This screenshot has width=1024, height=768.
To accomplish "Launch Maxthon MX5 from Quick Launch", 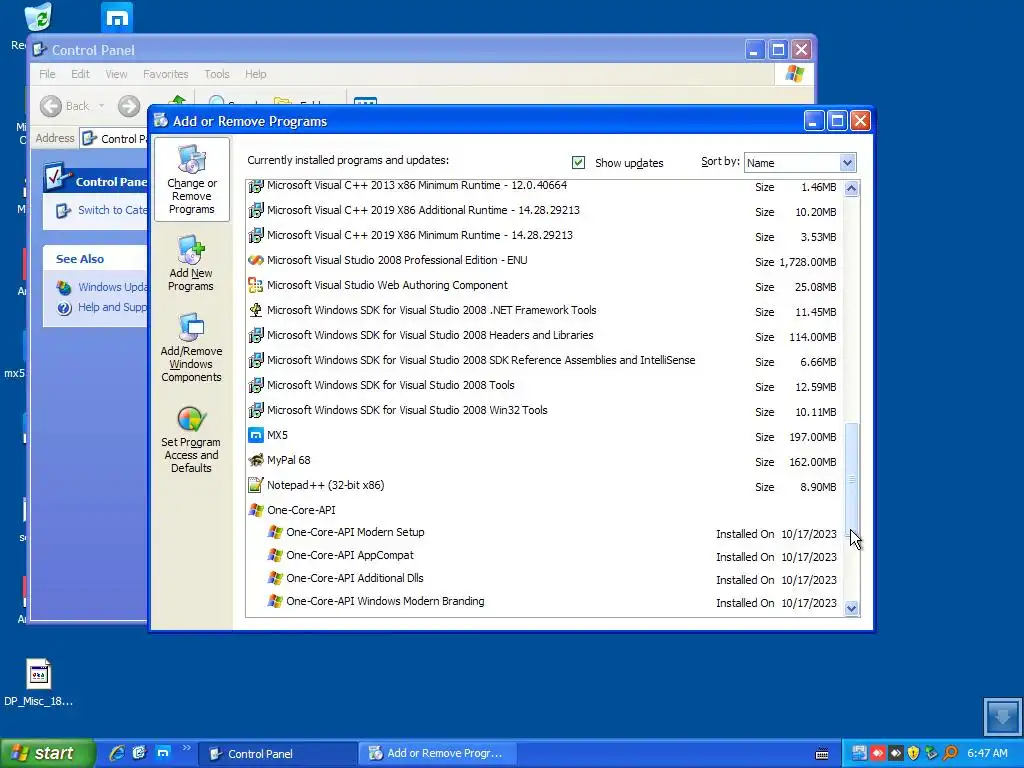I will (163, 753).
